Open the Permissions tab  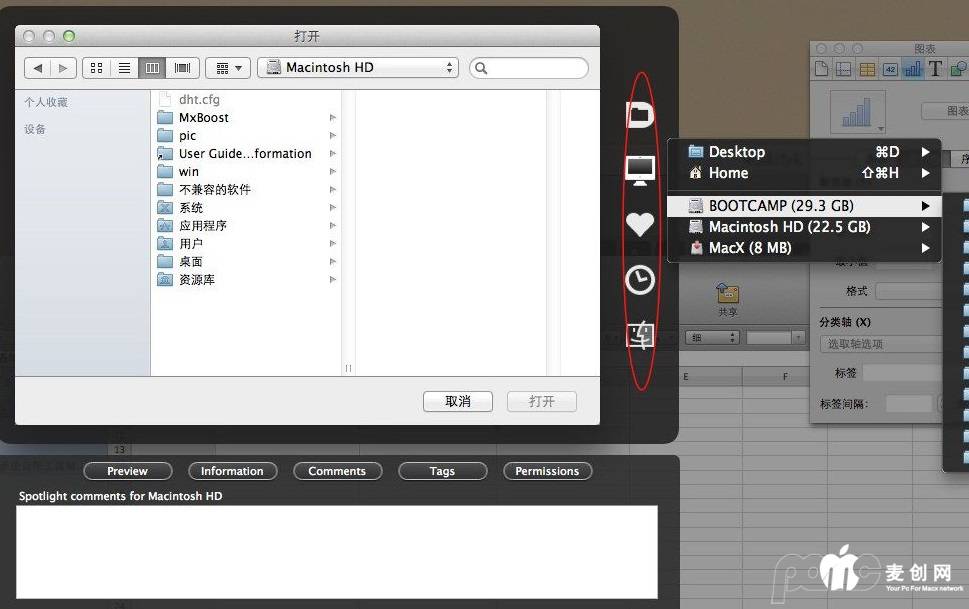[x=547, y=471]
